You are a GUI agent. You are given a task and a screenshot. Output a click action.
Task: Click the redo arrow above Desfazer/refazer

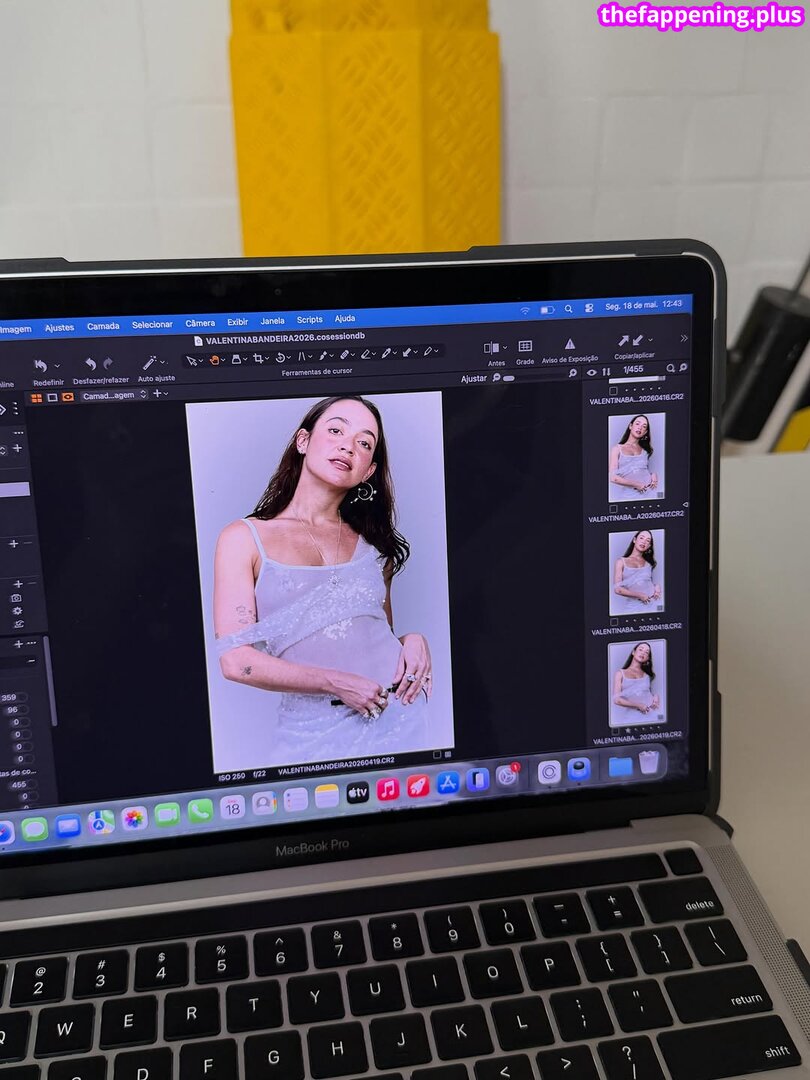pos(108,363)
